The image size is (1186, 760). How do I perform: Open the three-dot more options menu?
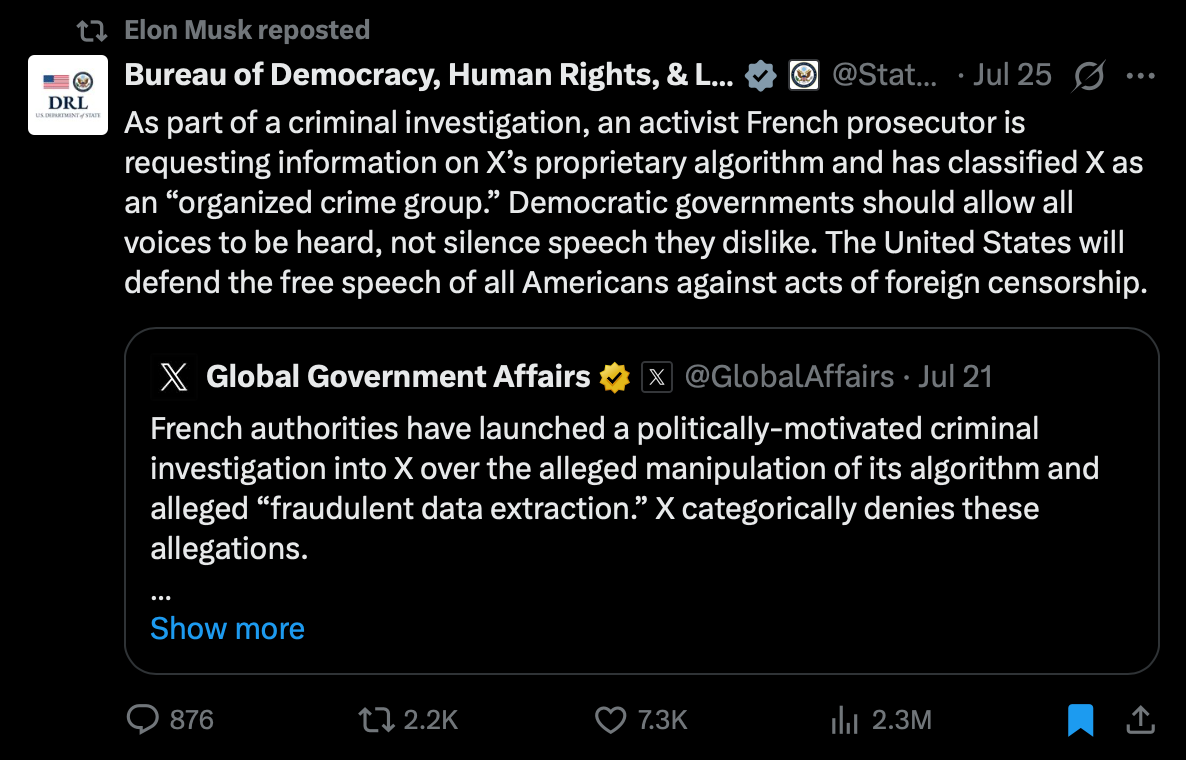(1141, 76)
